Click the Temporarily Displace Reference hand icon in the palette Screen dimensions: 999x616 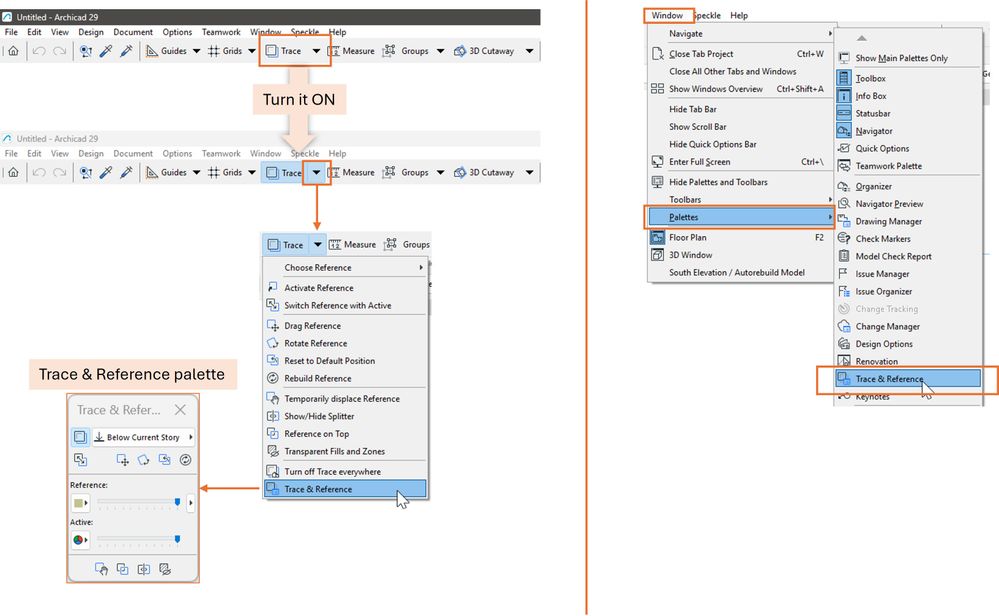click(x=101, y=569)
